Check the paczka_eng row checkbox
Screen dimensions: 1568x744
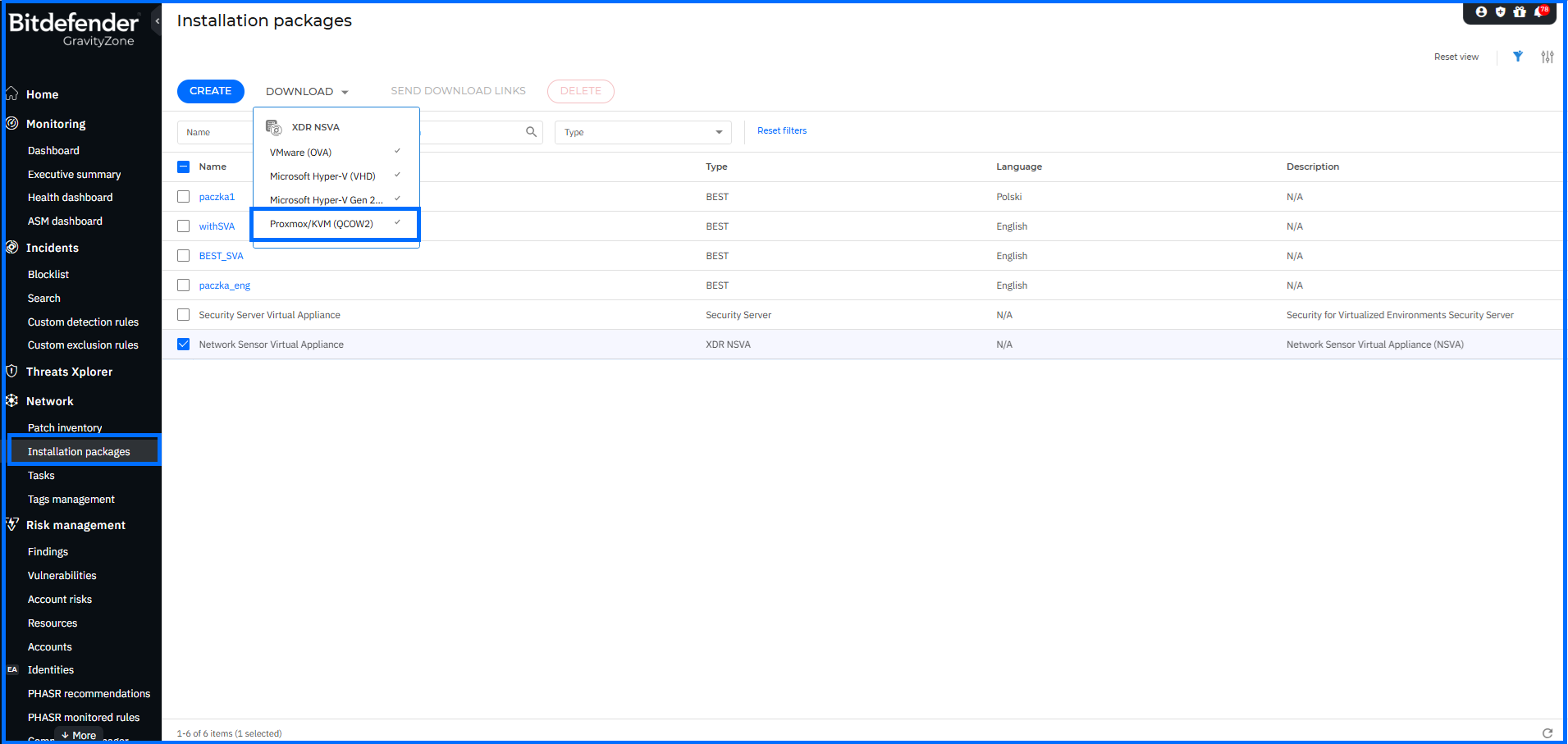[x=184, y=285]
